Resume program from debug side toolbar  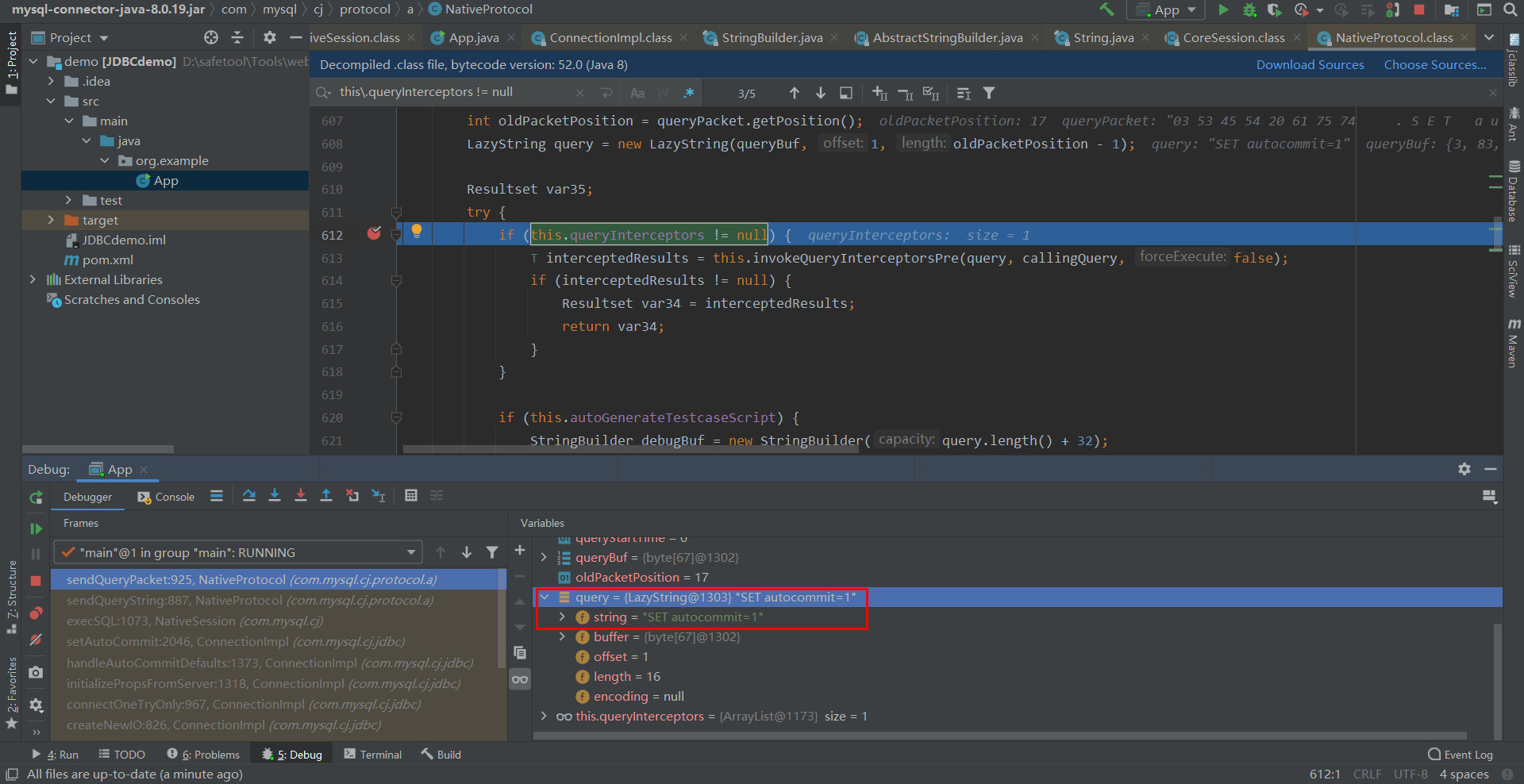point(36,528)
